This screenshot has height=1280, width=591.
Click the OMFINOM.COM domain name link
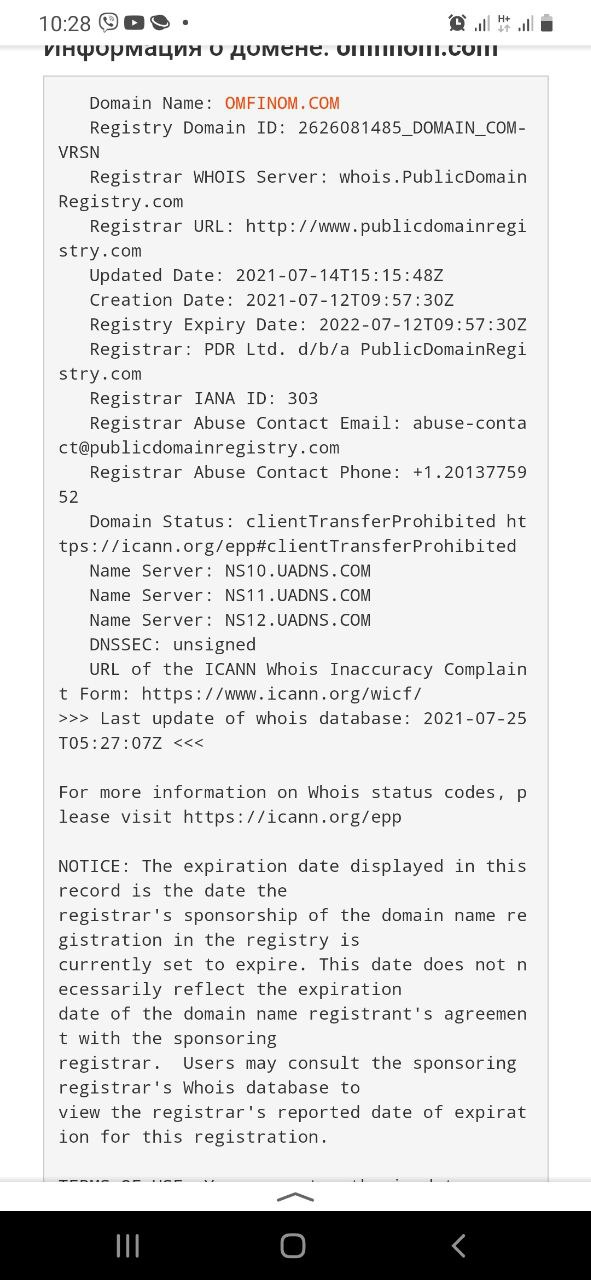(x=282, y=103)
